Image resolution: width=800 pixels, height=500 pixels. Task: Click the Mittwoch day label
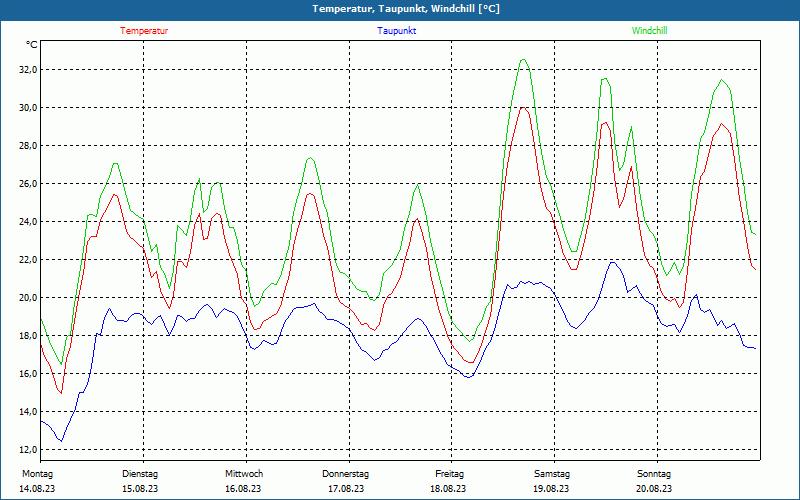click(x=244, y=474)
